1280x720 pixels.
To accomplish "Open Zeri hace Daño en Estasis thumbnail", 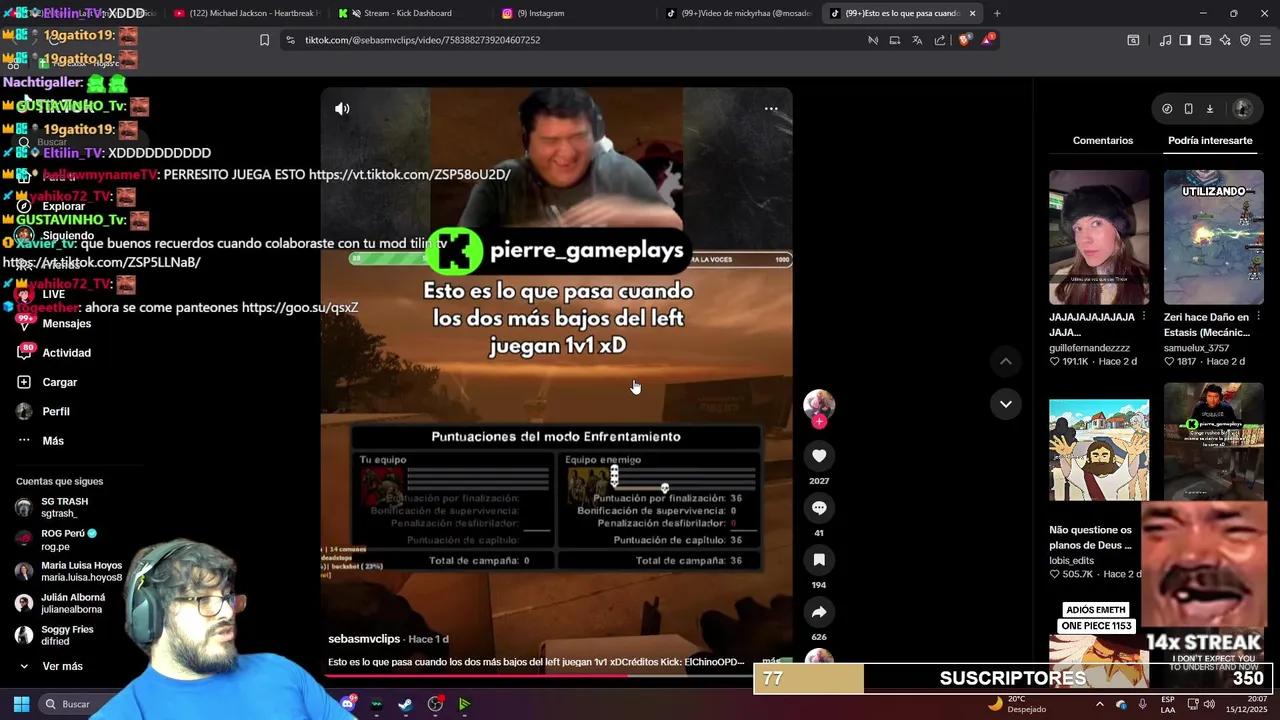I will pos(1213,237).
